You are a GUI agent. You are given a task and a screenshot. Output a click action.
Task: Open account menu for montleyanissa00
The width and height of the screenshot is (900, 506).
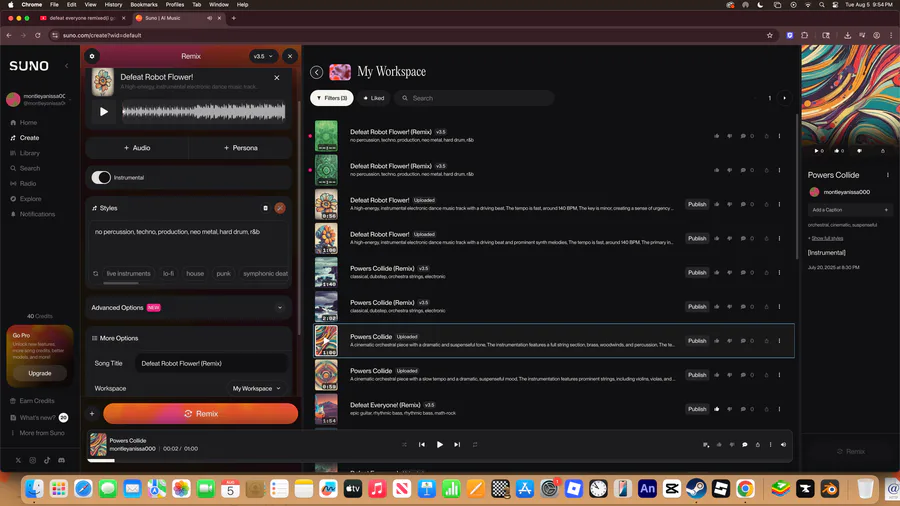tap(39, 99)
